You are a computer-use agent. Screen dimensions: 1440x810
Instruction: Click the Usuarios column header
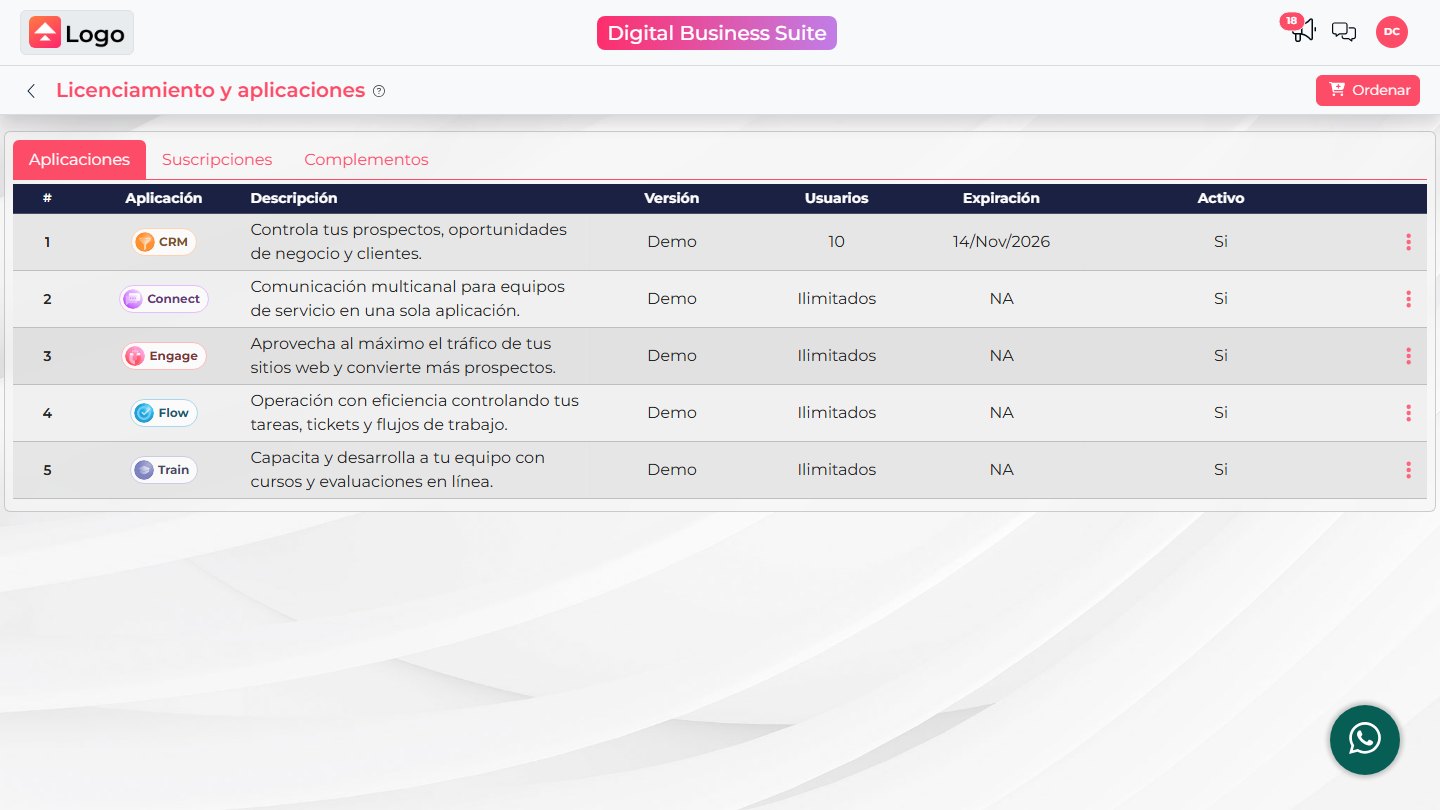click(837, 198)
